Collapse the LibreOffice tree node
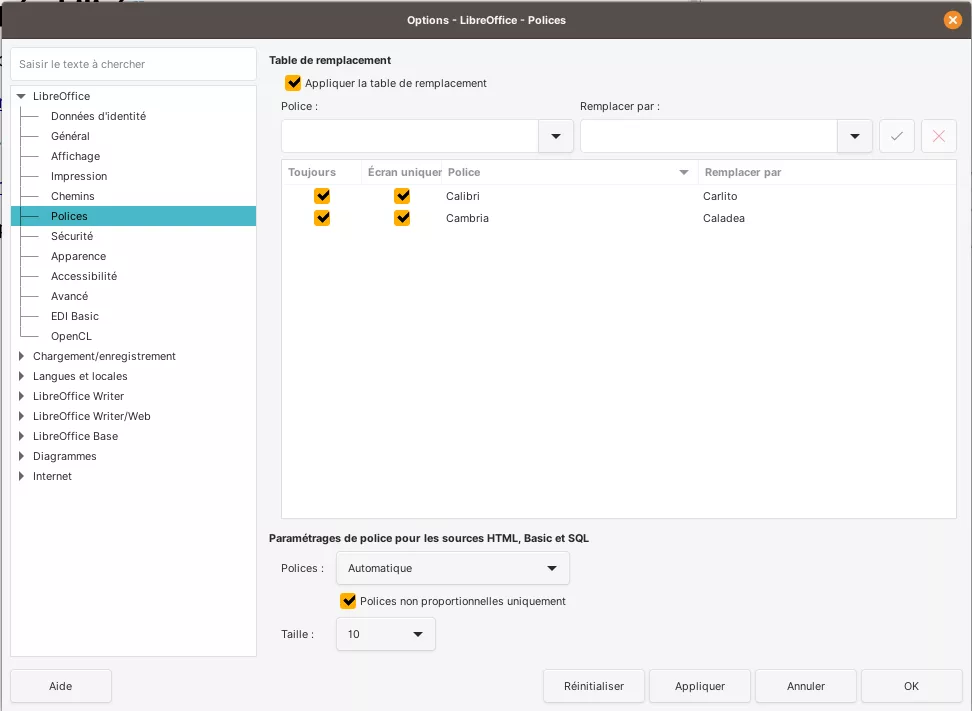972x711 pixels. coord(21,96)
